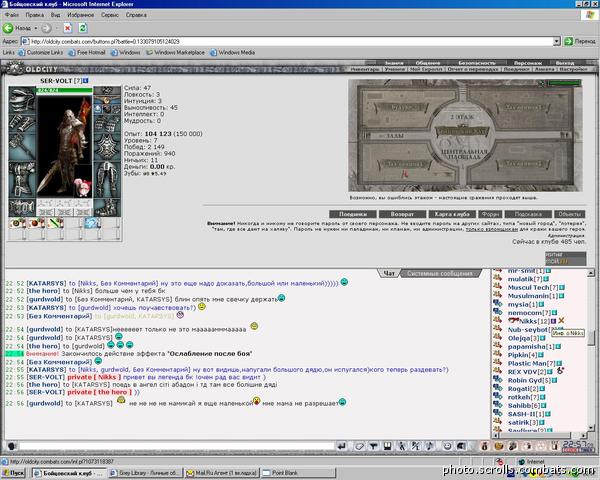
Task: Click the belt equipment slot
Action: (22, 208)
